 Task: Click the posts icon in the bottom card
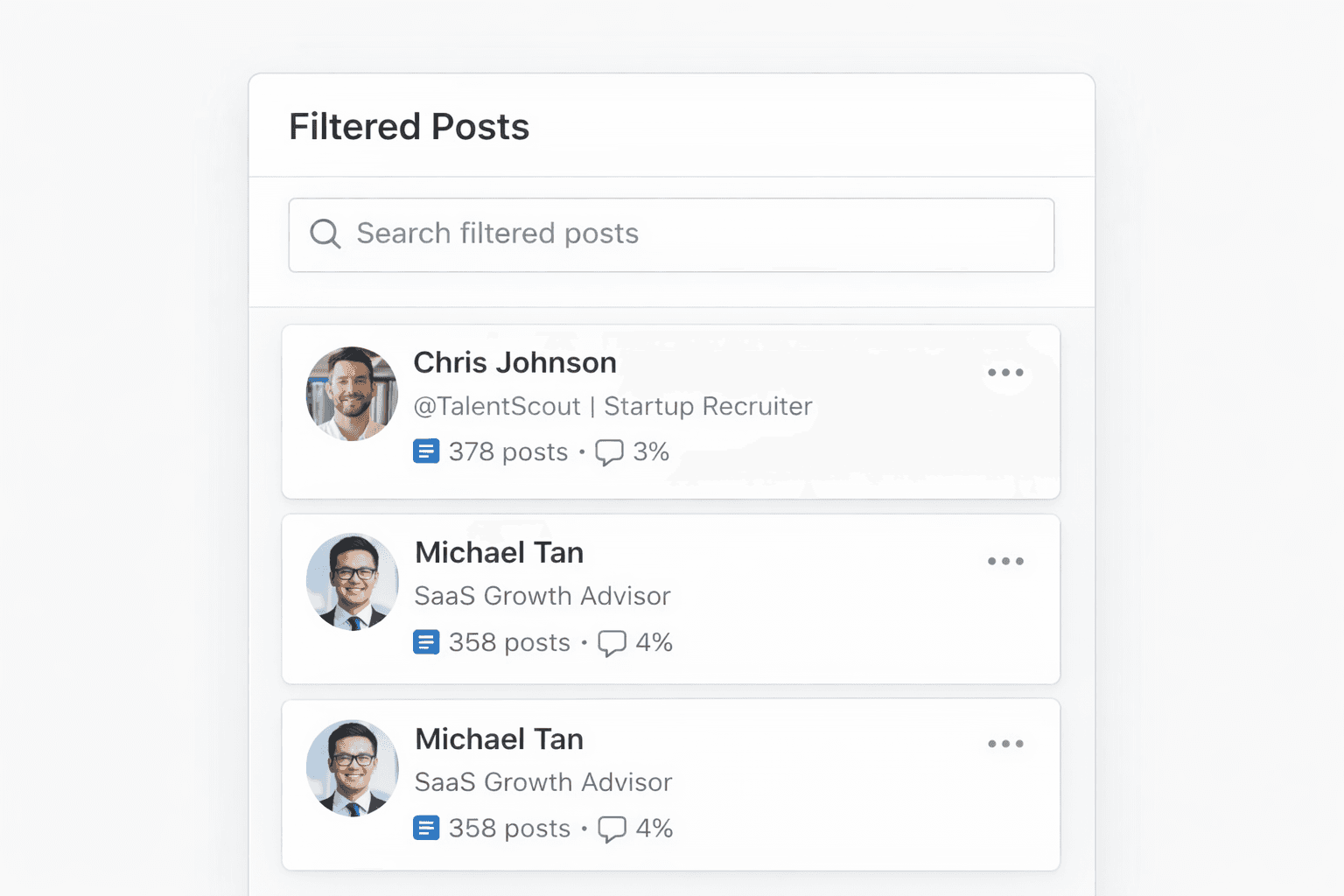point(426,828)
